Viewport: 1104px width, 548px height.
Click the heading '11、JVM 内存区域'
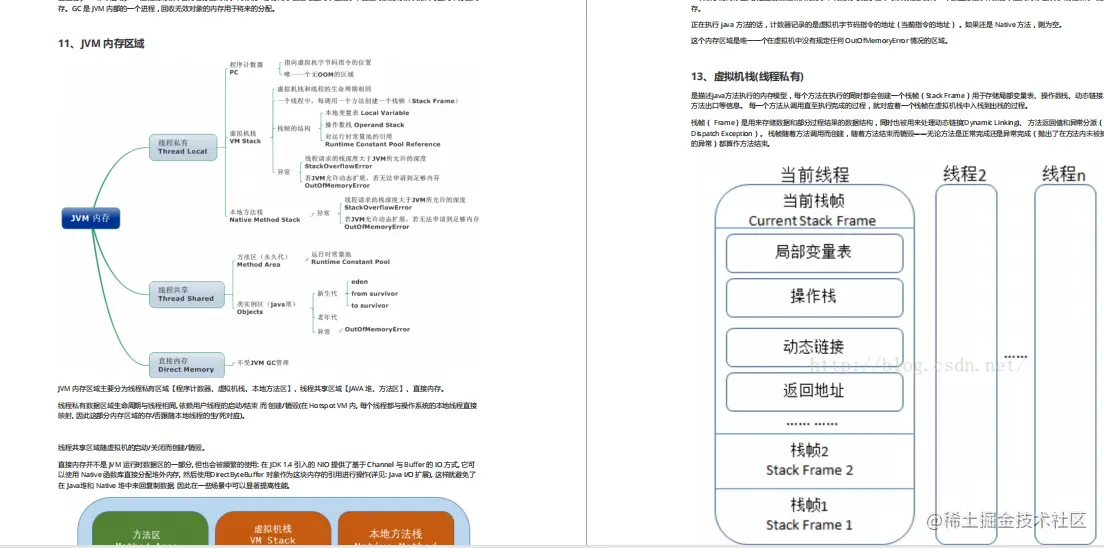pyautogui.click(x=101, y=44)
